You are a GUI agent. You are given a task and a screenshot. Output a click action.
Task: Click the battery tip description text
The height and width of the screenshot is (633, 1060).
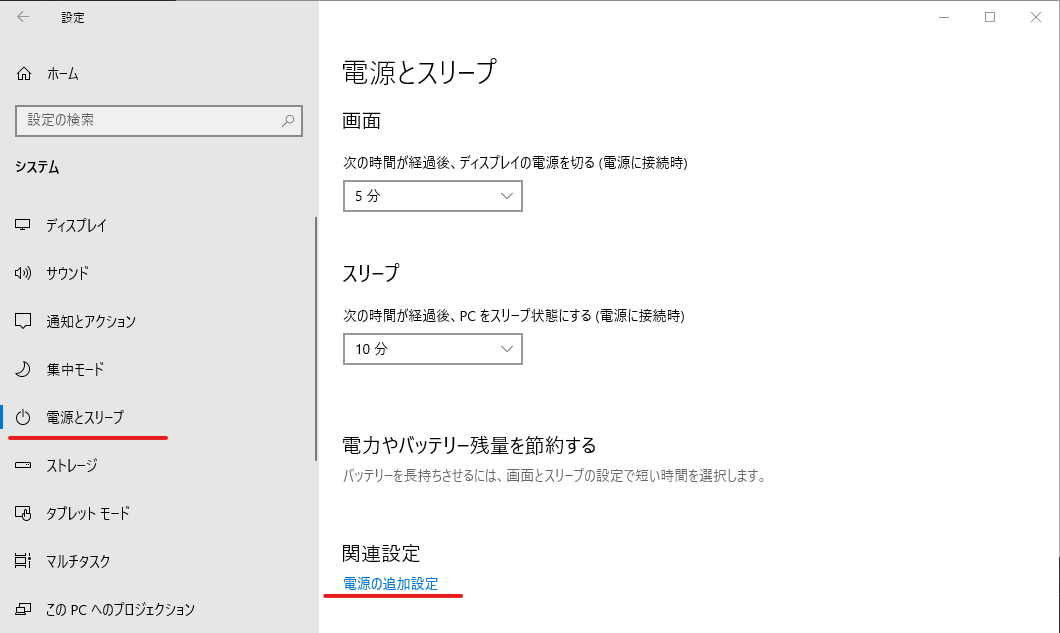[554, 476]
